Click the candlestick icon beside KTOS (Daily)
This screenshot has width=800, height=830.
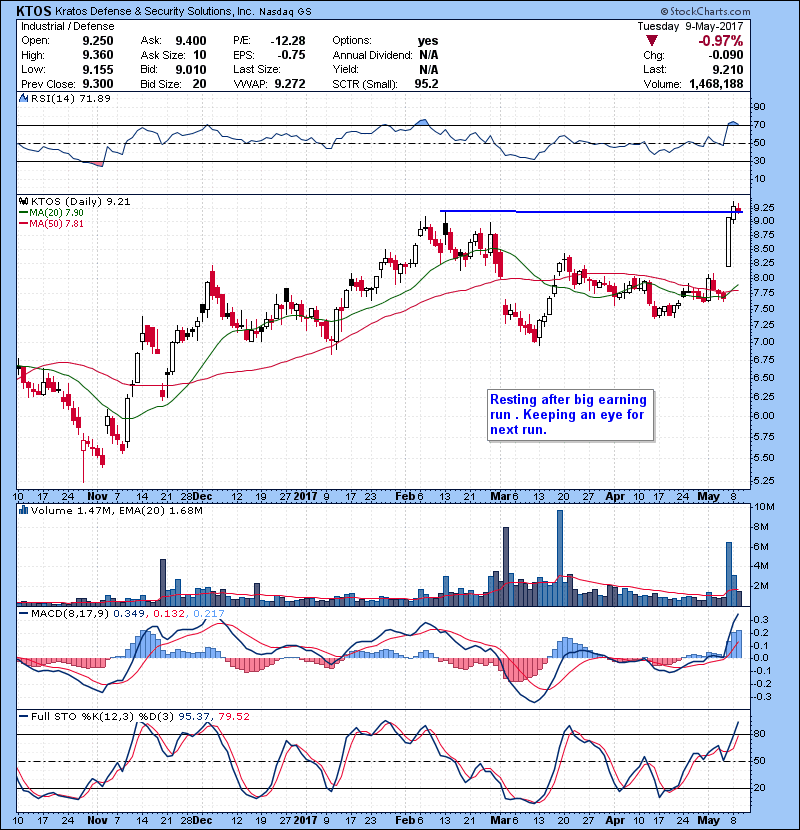coord(23,202)
